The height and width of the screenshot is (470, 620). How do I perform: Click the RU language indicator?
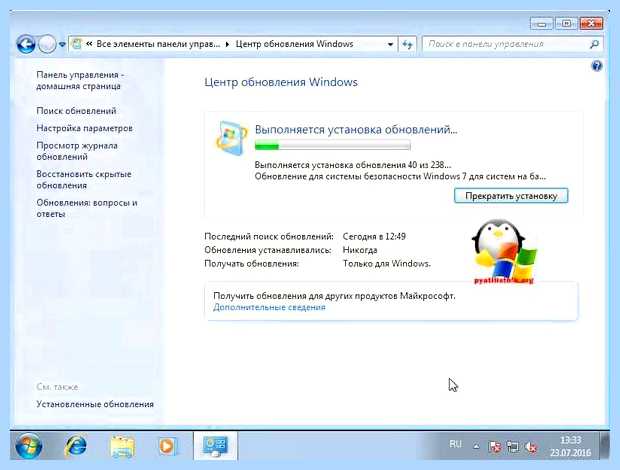click(455, 444)
